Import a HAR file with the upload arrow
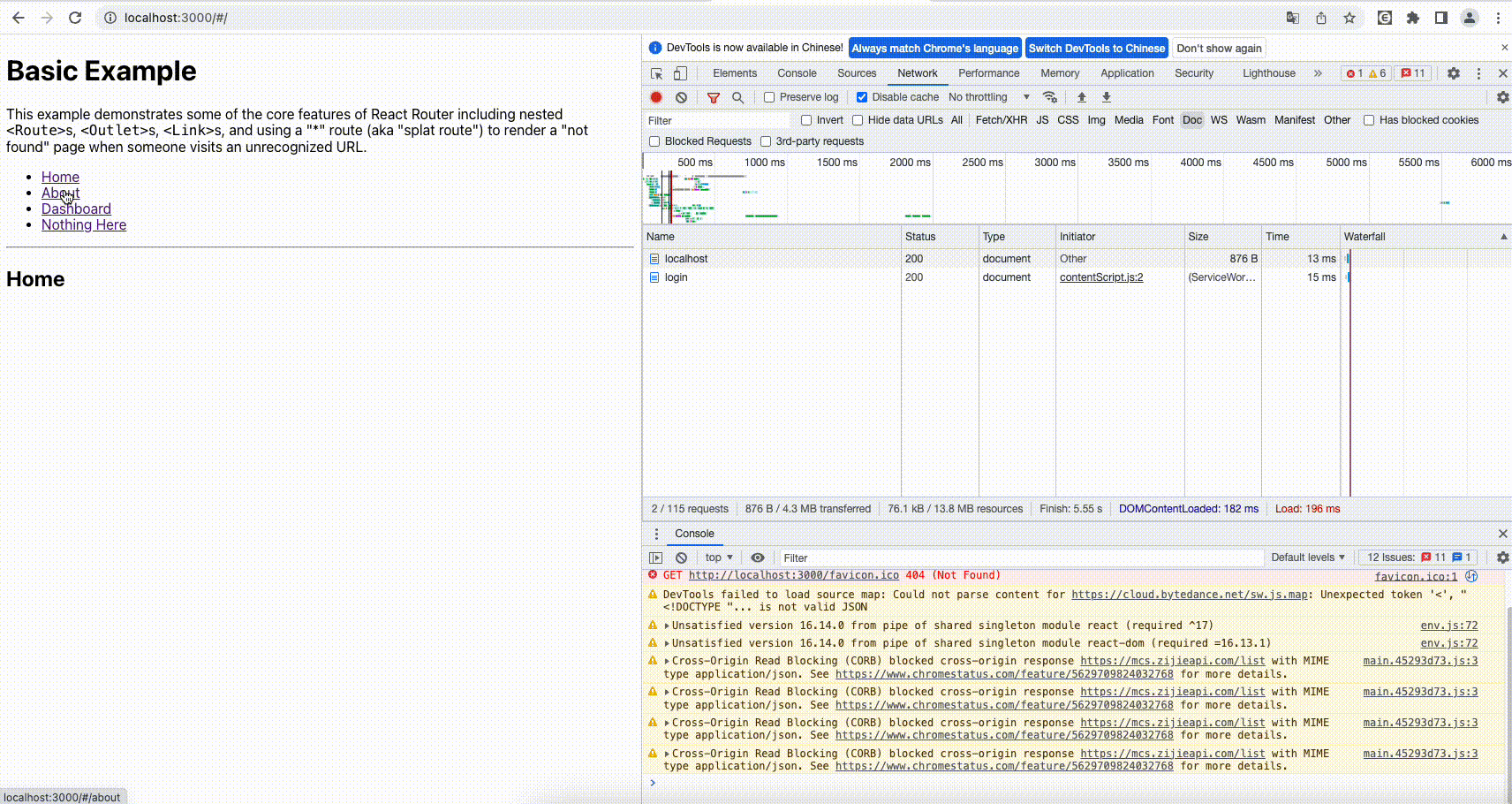The width and height of the screenshot is (1512, 804). pyautogui.click(x=1081, y=97)
